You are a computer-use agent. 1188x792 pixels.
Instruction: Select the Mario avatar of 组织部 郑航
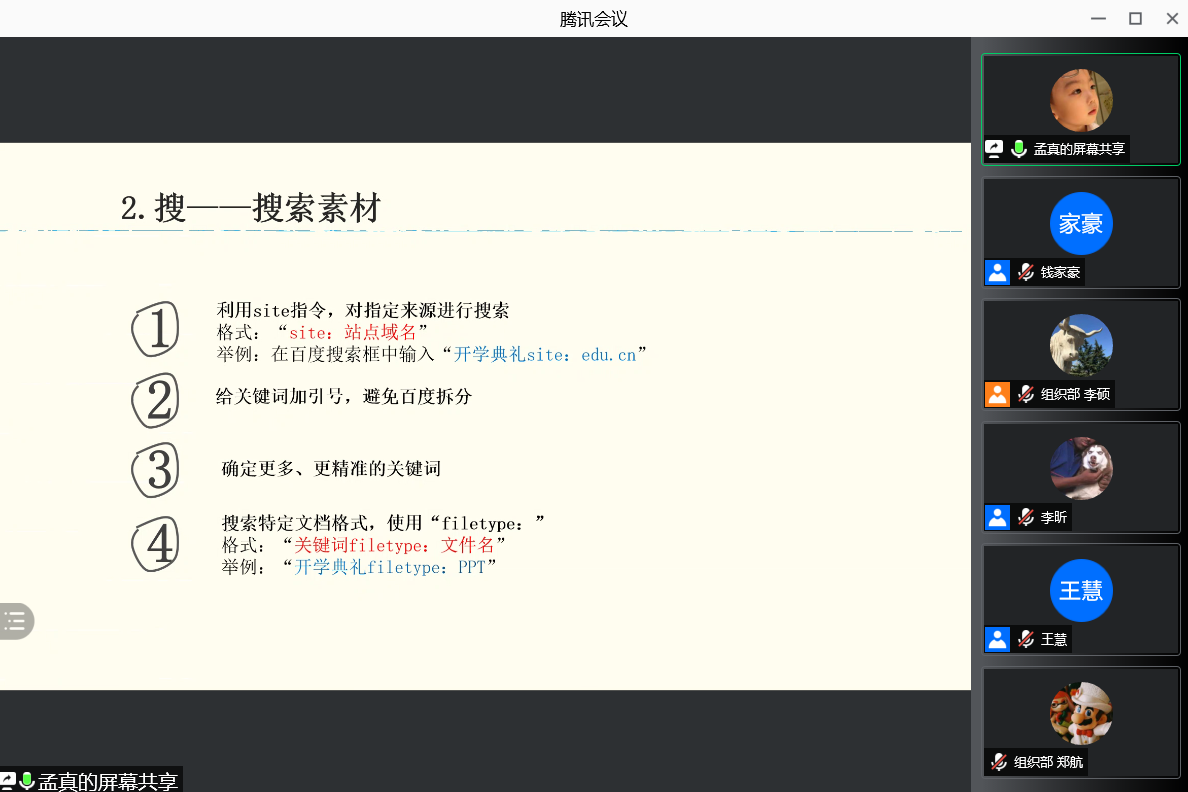pyautogui.click(x=1081, y=714)
